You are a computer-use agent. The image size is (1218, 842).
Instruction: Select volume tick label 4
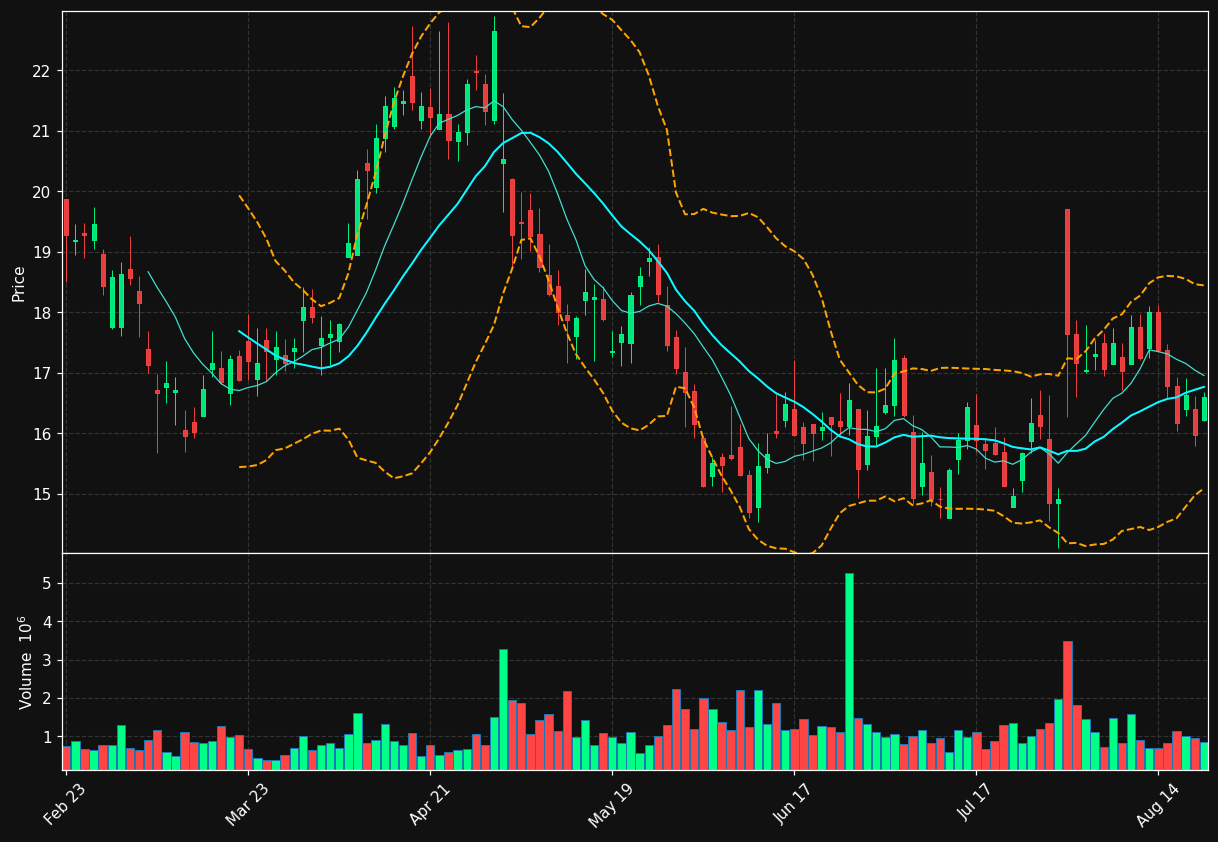[x=46, y=622]
